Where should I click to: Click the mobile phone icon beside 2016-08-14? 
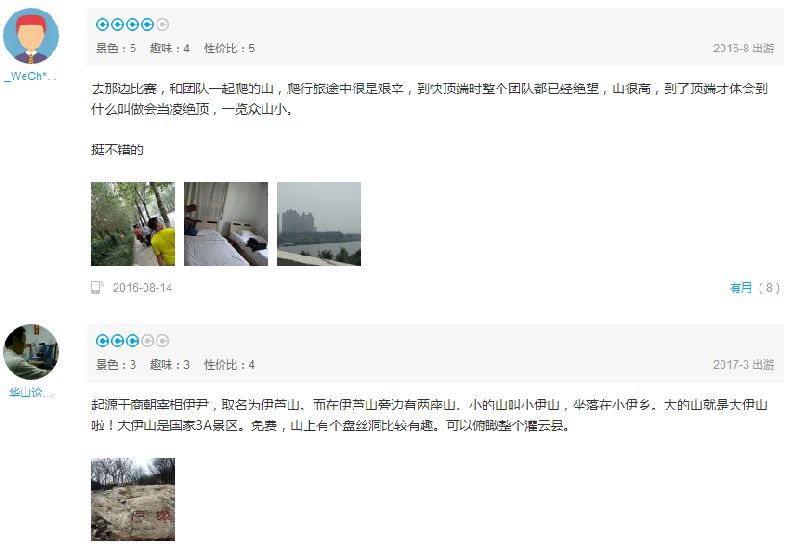point(96,287)
